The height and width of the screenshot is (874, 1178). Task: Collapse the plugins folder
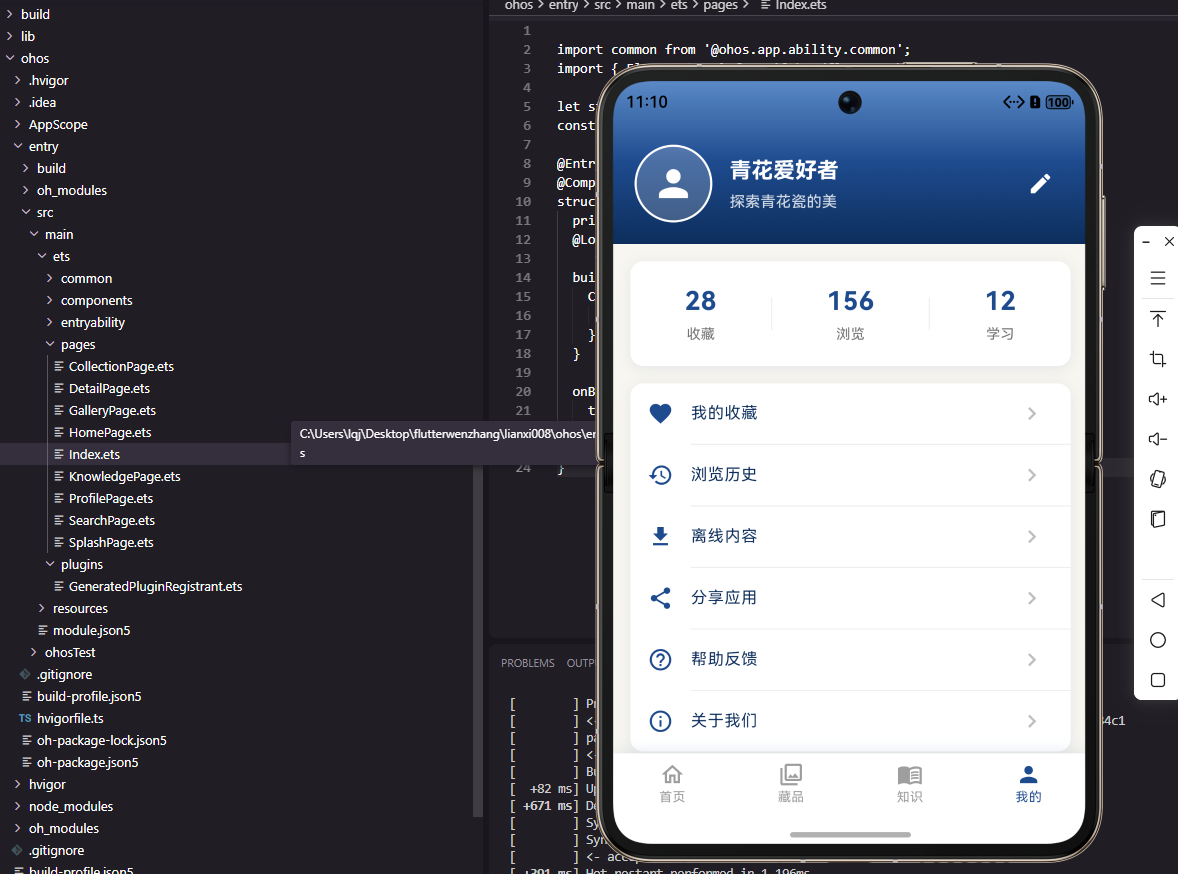[50, 564]
